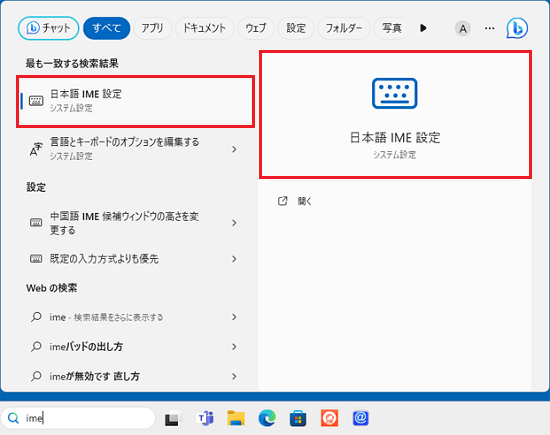Open the three-dot options menu
The image size is (550, 435).
pyautogui.click(x=490, y=28)
